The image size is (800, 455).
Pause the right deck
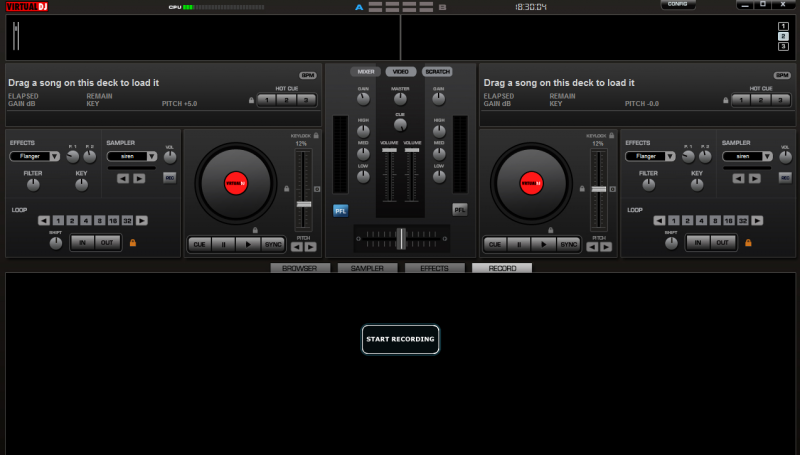coord(518,244)
